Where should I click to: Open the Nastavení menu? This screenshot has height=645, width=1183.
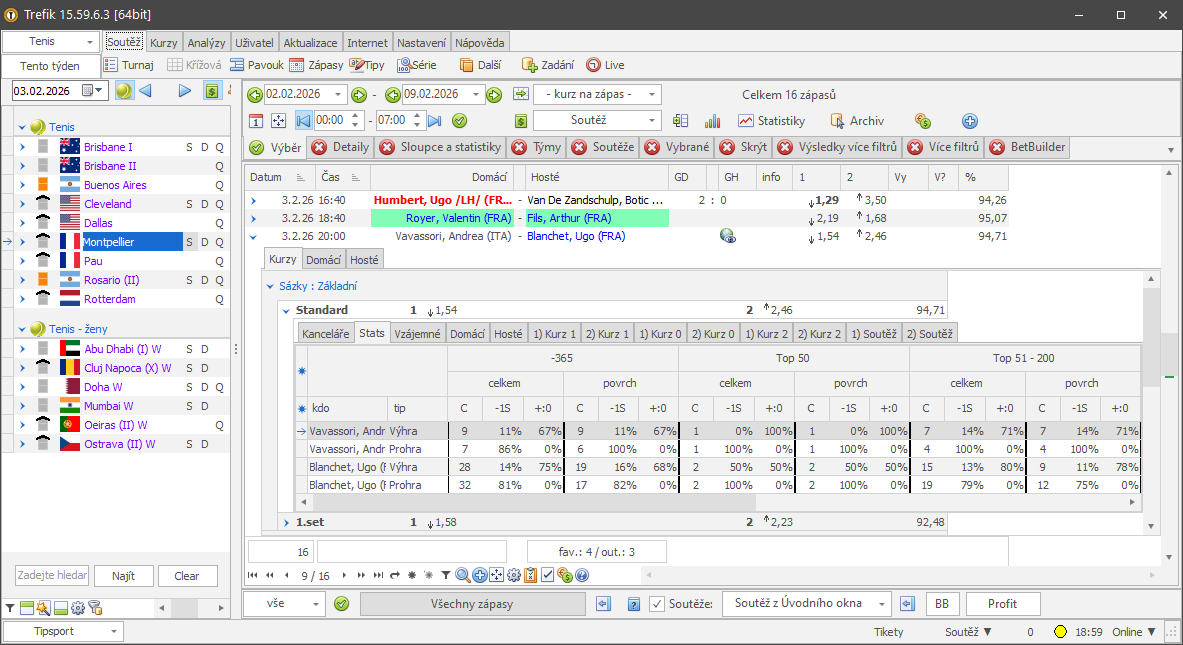(421, 42)
